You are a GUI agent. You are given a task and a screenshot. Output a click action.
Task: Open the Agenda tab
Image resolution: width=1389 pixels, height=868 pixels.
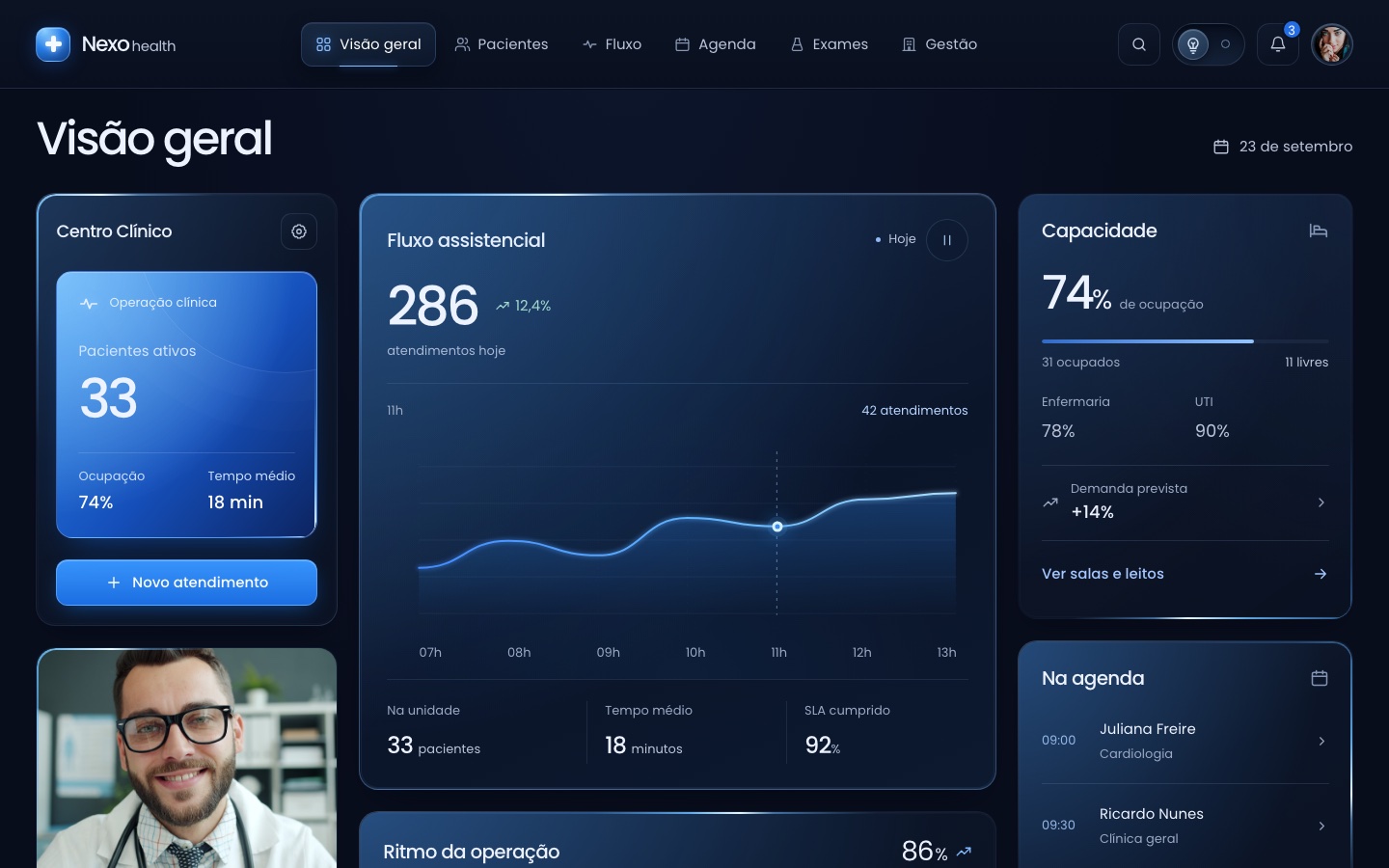pos(716,44)
